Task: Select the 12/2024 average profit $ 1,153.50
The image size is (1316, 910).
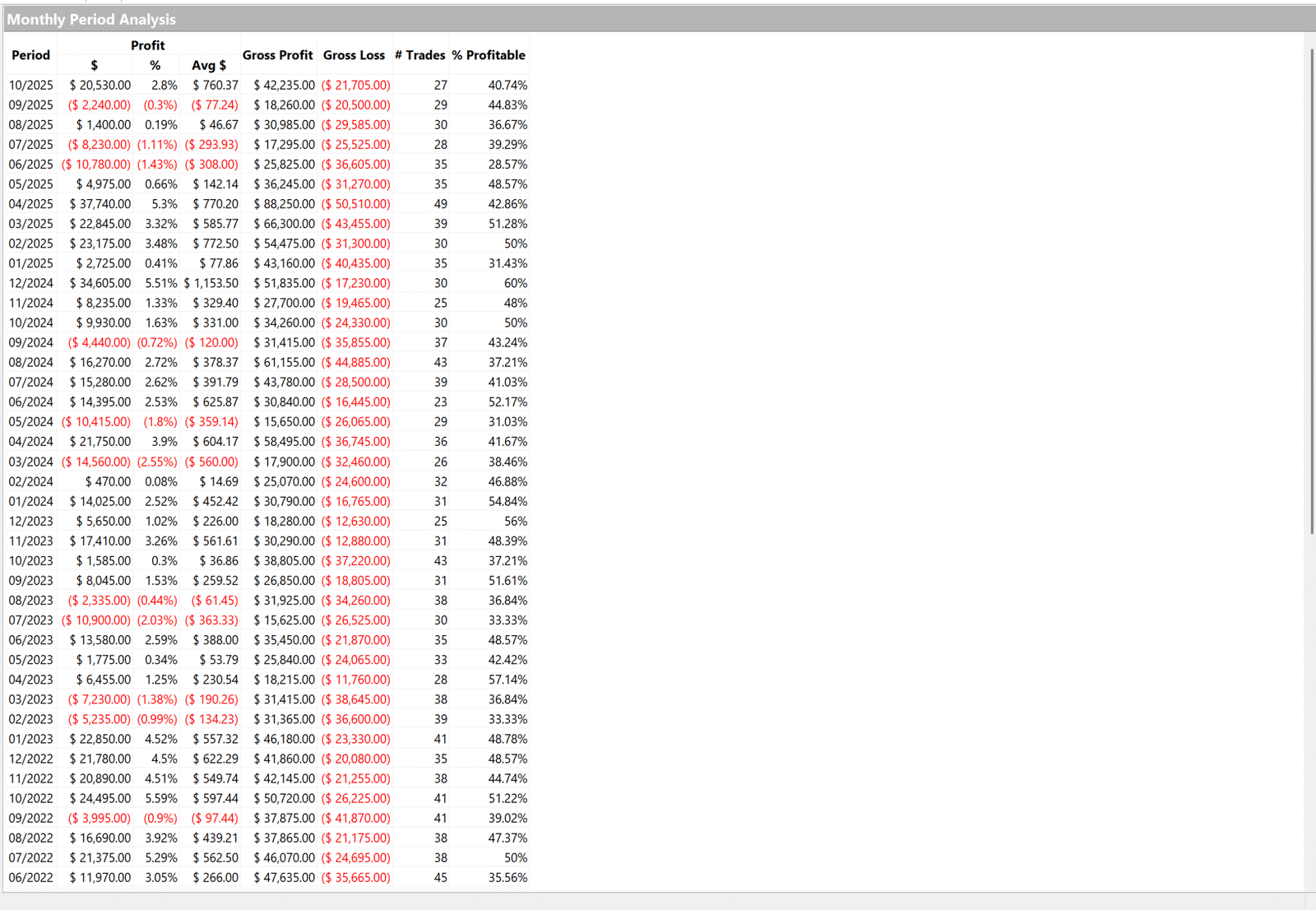Action: [211, 283]
